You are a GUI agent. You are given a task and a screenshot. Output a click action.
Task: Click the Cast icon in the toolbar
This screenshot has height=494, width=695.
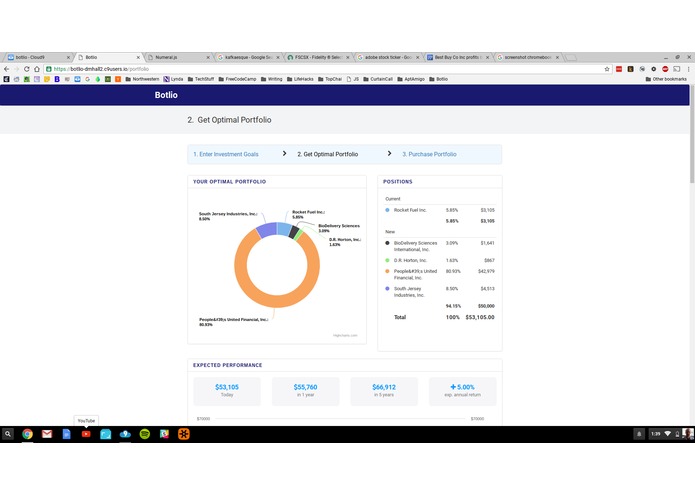click(677, 69)
